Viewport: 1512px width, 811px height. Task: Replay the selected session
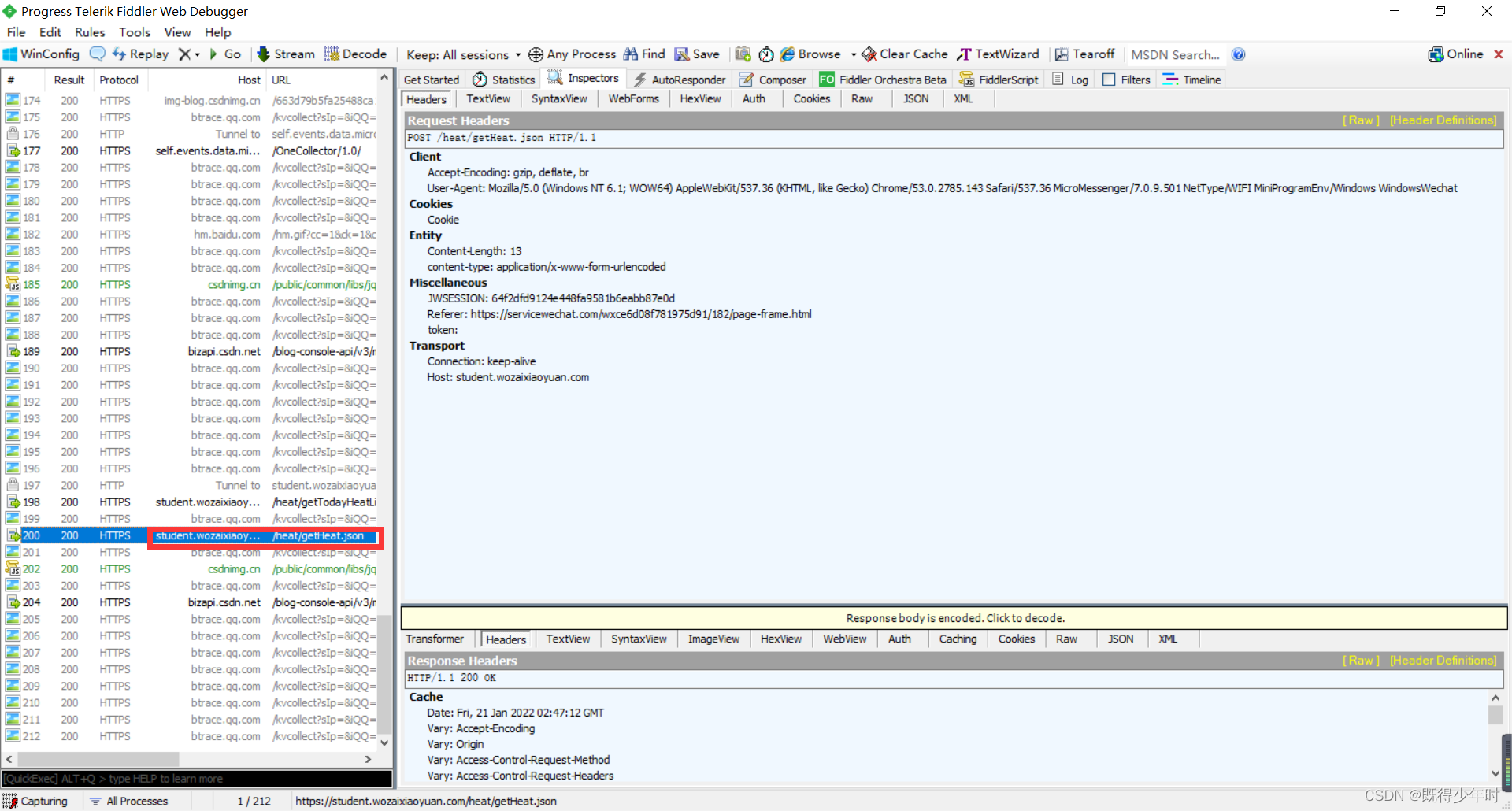141,54
